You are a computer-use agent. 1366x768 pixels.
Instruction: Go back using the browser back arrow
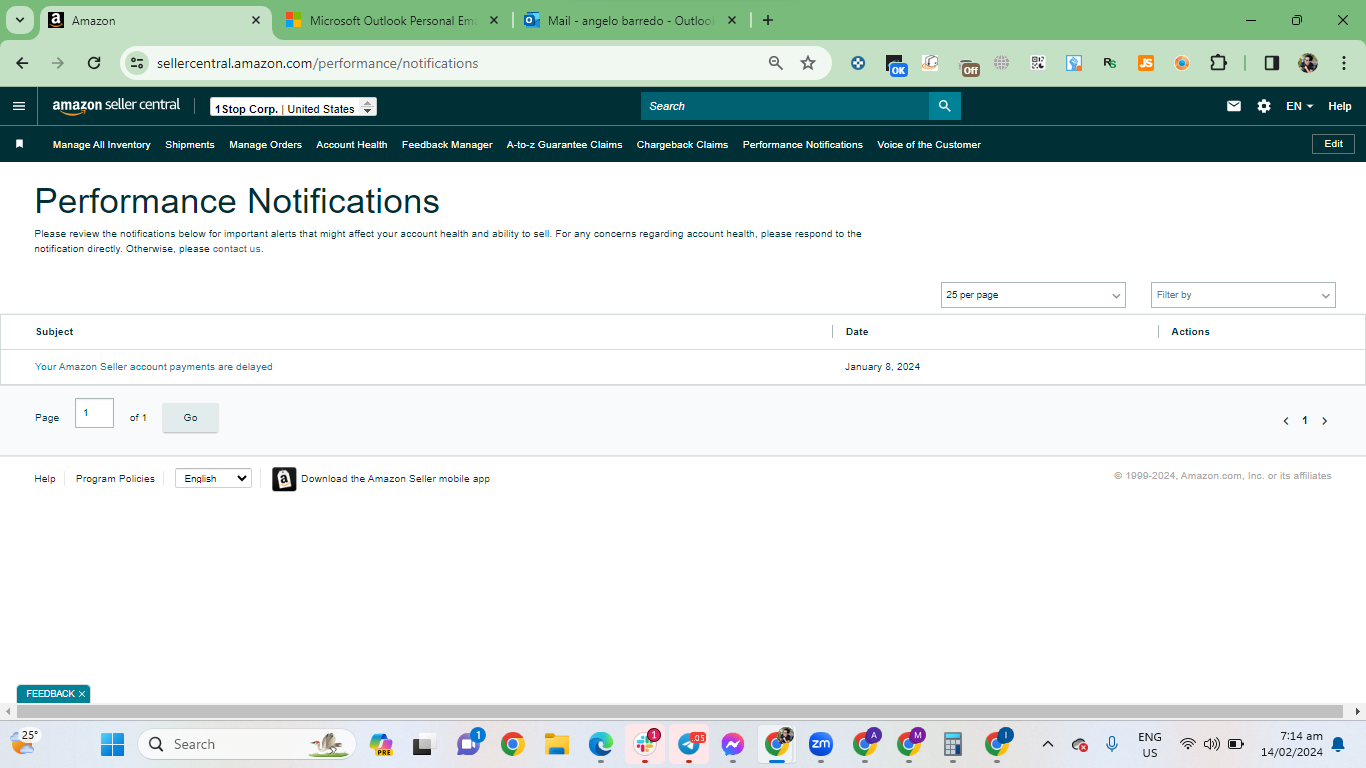pos(22,63)
